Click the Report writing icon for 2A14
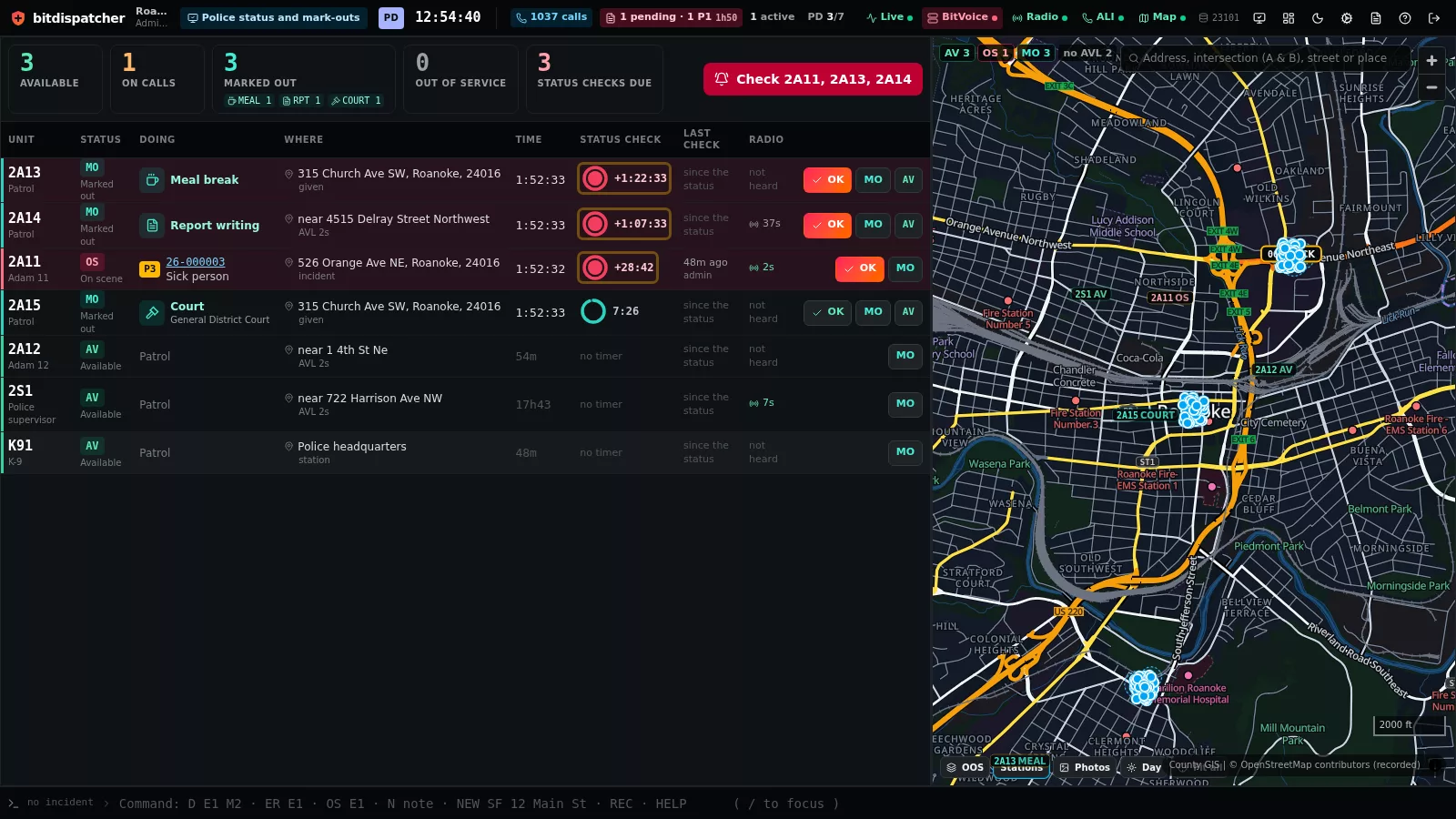The height and width of the screenshot is (819, 1456). 152,225
